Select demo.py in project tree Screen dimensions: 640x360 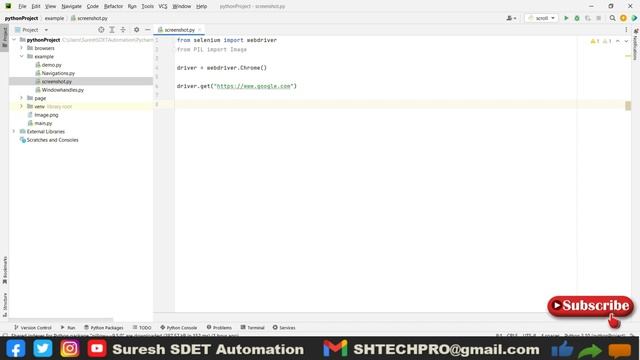[51, 65]
